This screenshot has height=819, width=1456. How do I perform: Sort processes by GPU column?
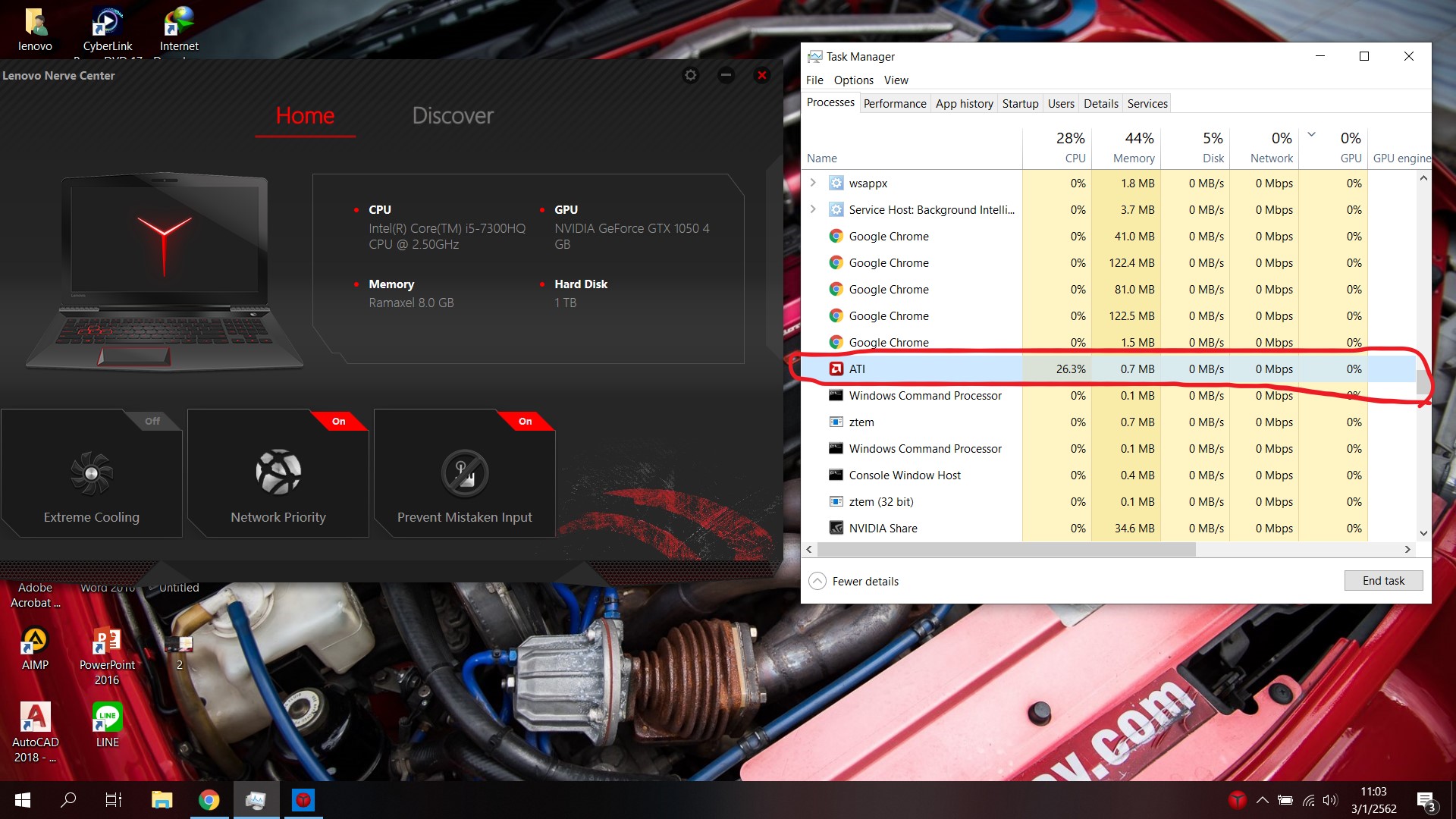(x=1333, y=147)
